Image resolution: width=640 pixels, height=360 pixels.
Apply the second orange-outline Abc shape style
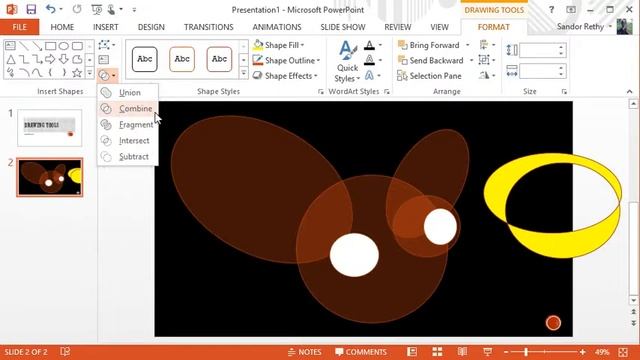click(182, 59)
